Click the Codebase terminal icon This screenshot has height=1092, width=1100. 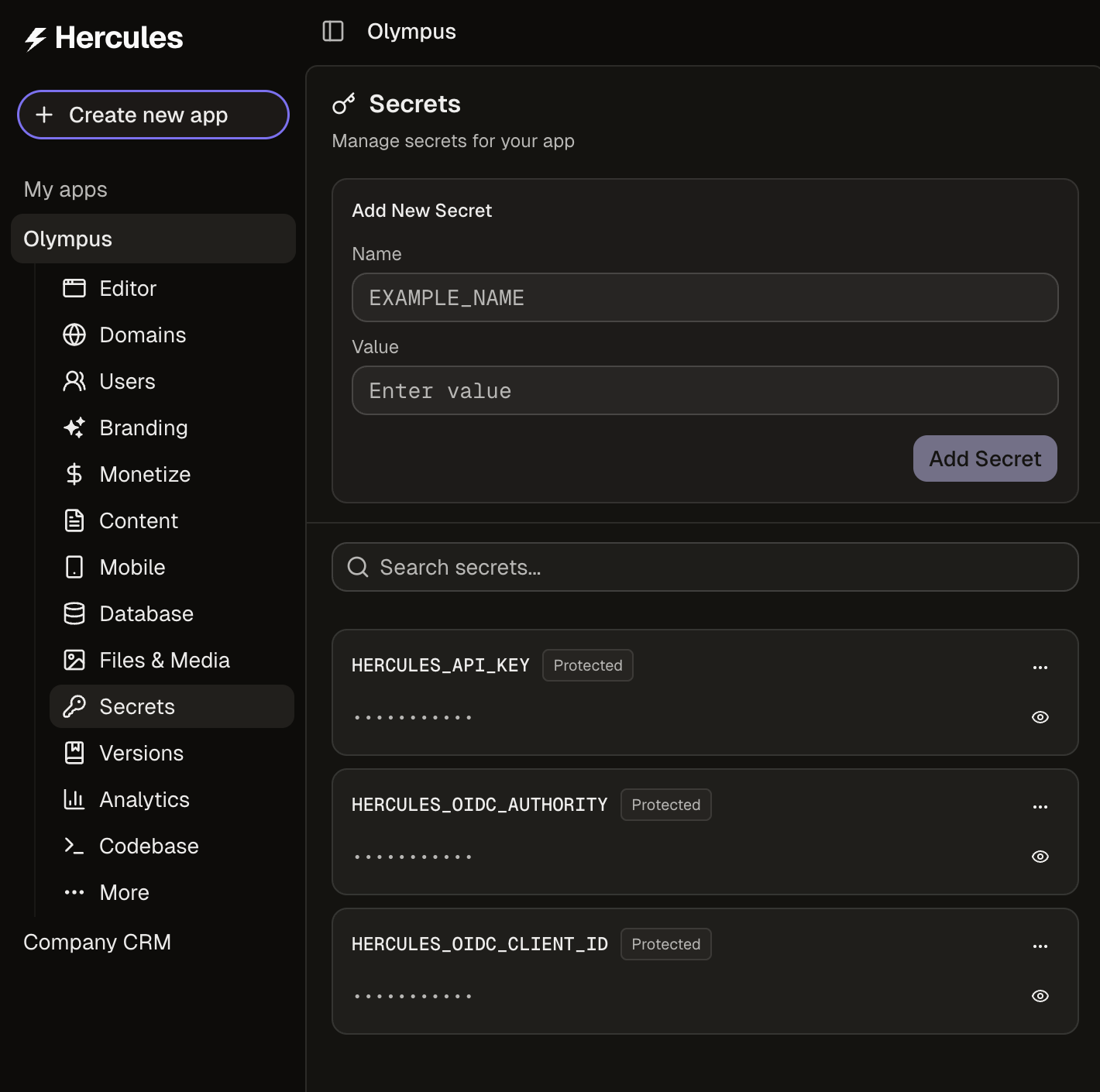tap(74, 846)
